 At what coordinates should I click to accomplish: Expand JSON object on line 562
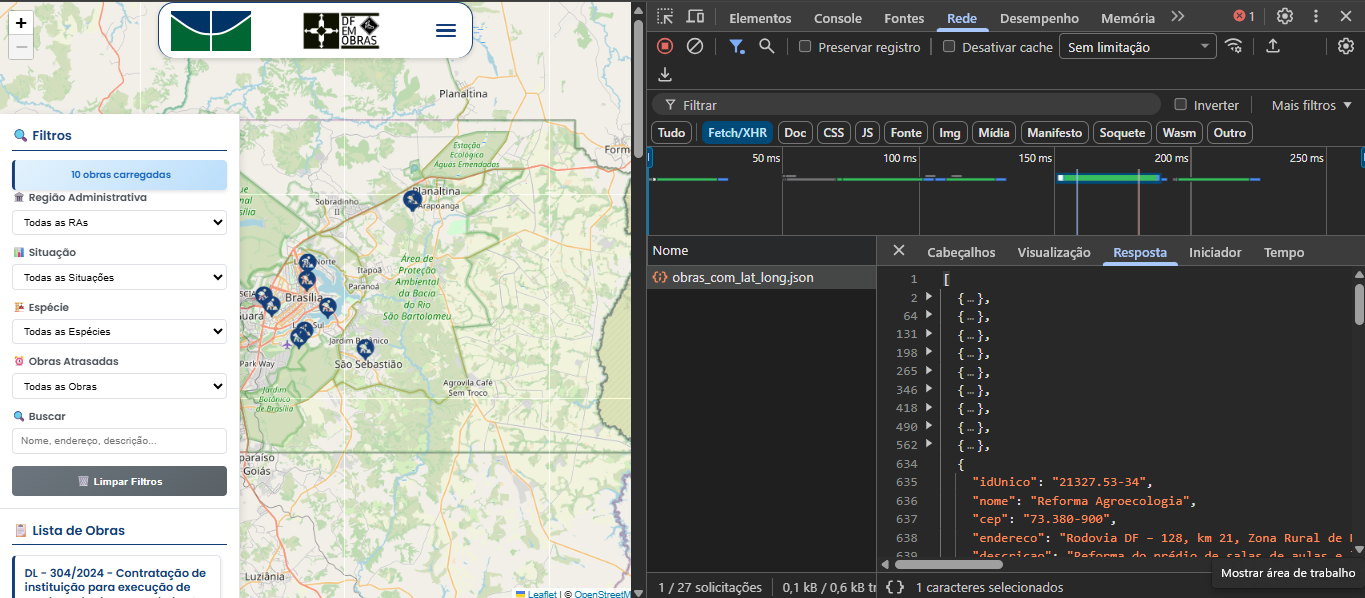pos(929,444)
